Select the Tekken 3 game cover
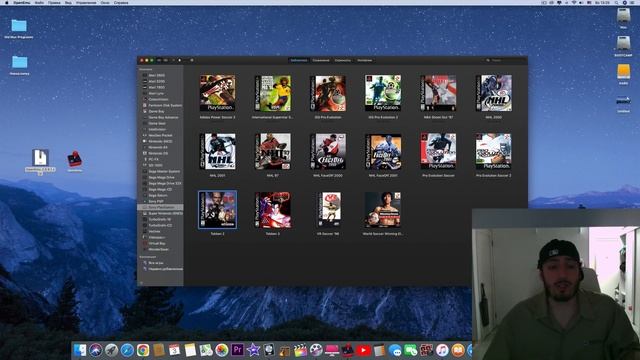 coord(273,210)
